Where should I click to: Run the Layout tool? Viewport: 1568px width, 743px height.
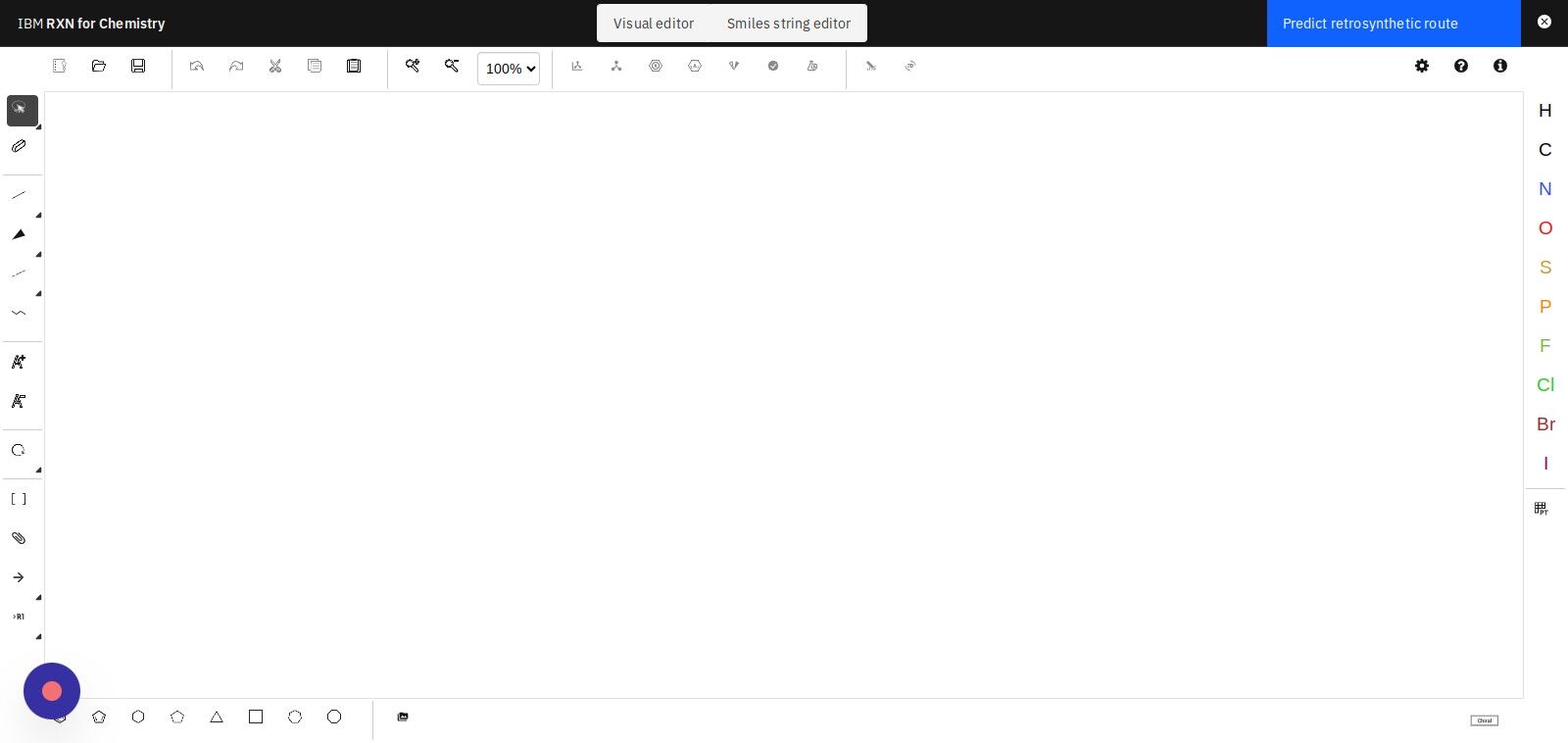click(x=577, y=66)
